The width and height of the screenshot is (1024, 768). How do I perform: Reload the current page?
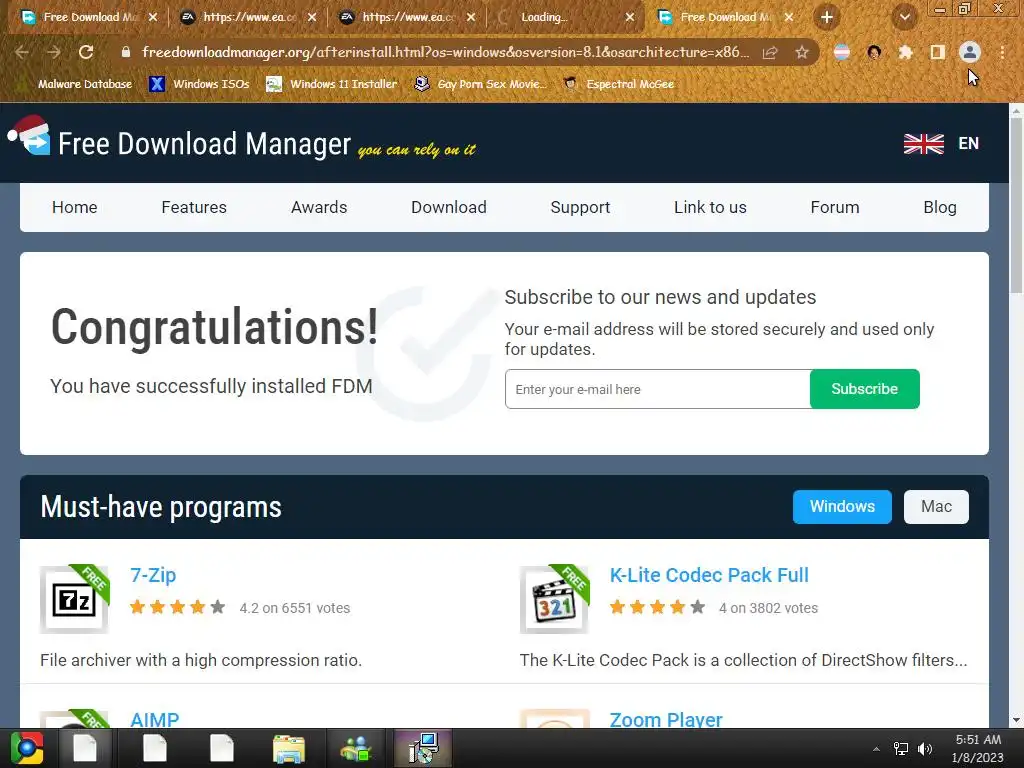tap(86, 52)
